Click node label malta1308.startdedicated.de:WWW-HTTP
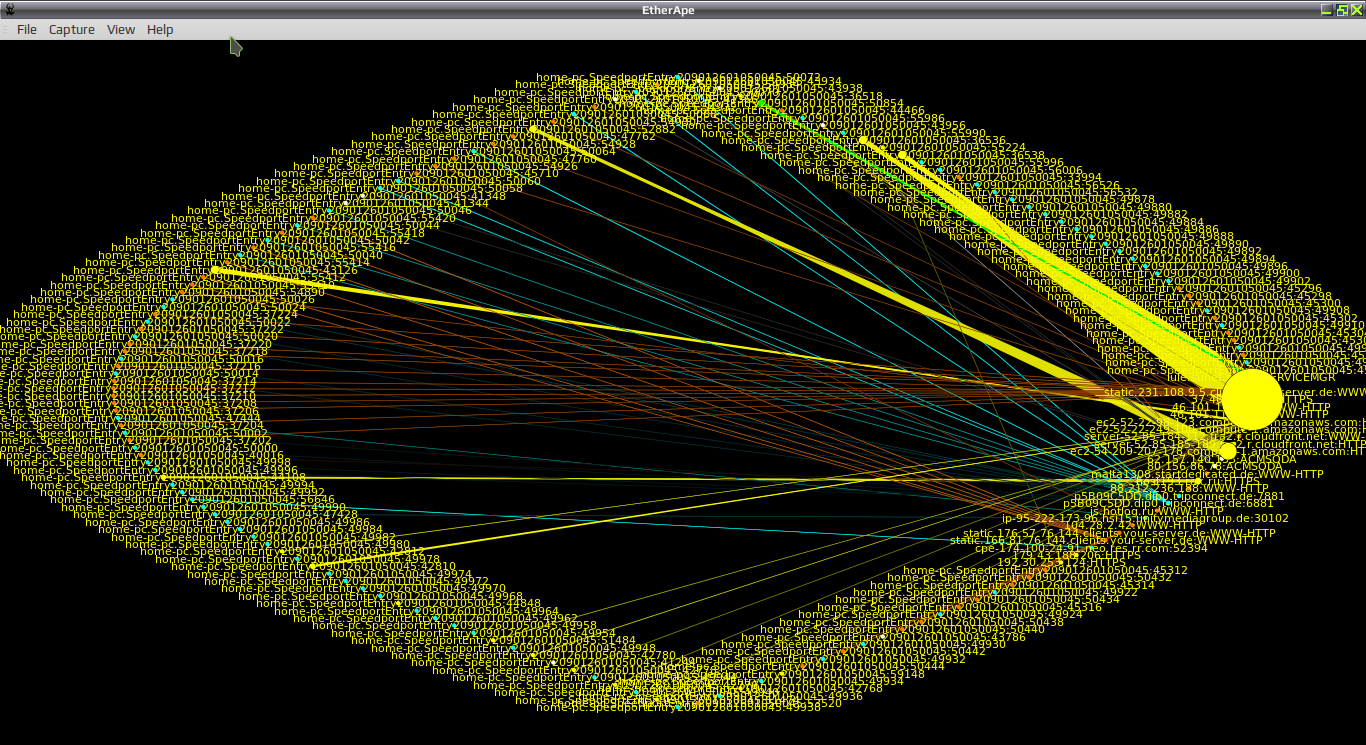Screen dimensions: 1366x745 tap(1207, 474)
